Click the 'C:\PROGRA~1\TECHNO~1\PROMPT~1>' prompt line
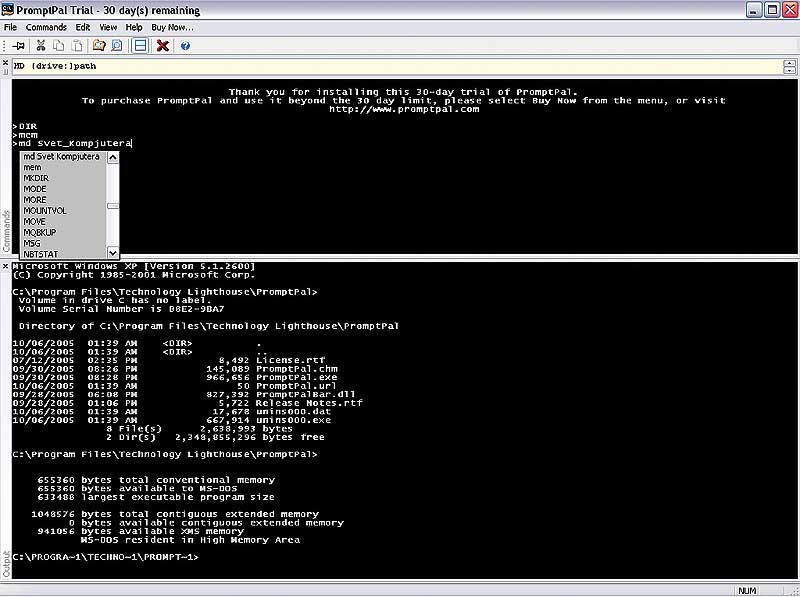 point(106,557)
